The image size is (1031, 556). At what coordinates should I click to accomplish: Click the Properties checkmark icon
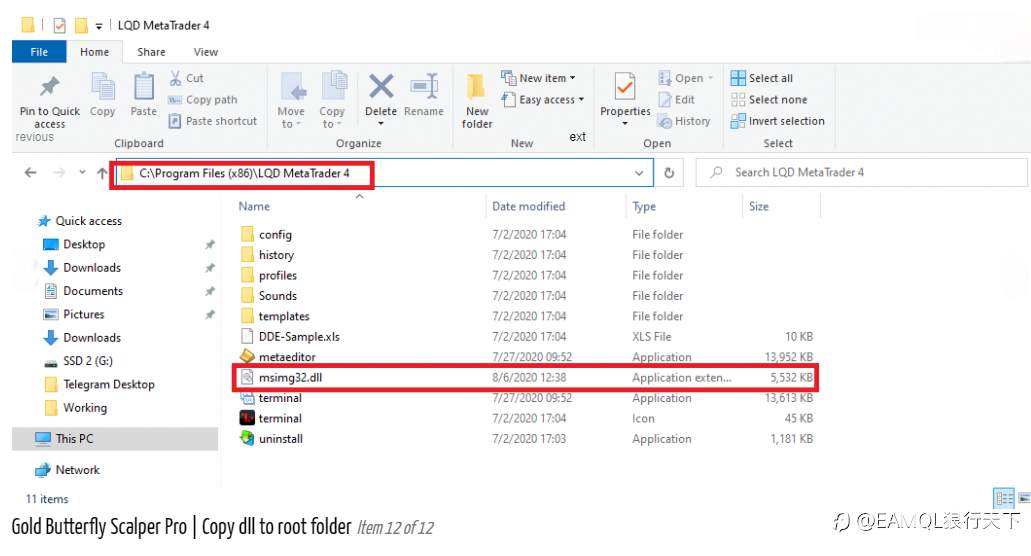[x=625, y=86]
